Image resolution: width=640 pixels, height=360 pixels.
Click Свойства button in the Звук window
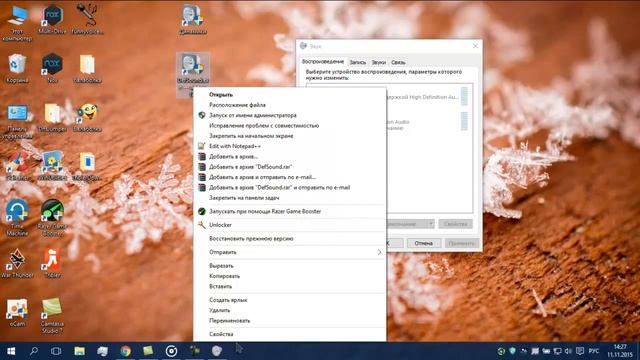(x=456, y=224)
